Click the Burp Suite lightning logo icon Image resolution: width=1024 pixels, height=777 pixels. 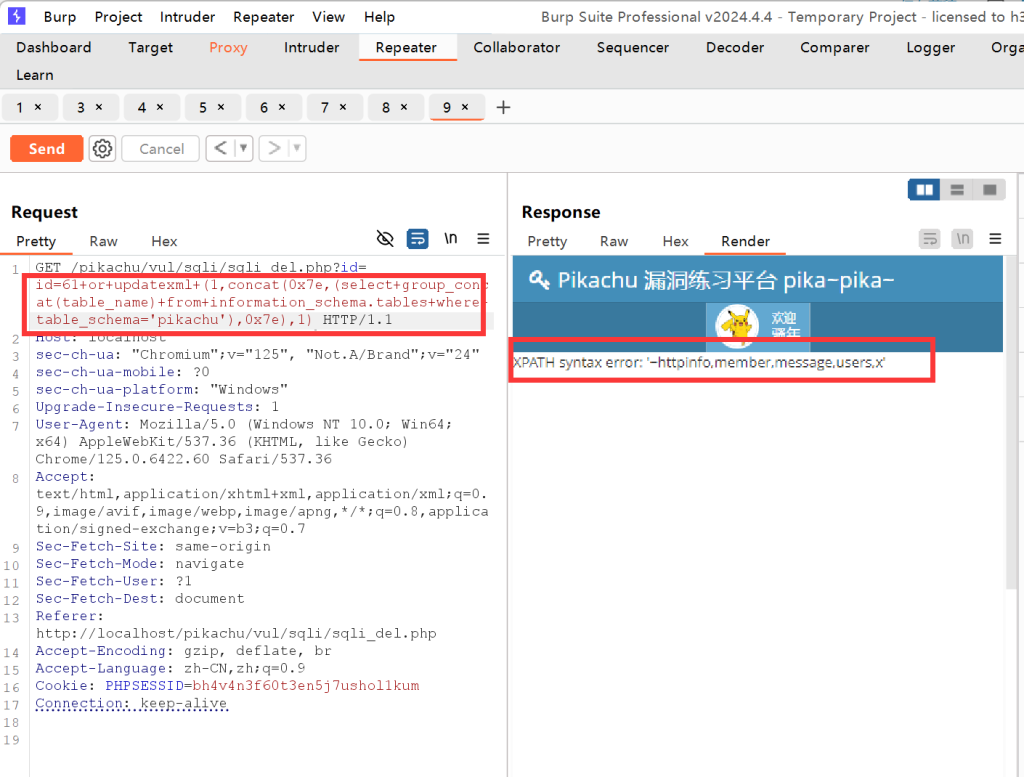[16, 16]
